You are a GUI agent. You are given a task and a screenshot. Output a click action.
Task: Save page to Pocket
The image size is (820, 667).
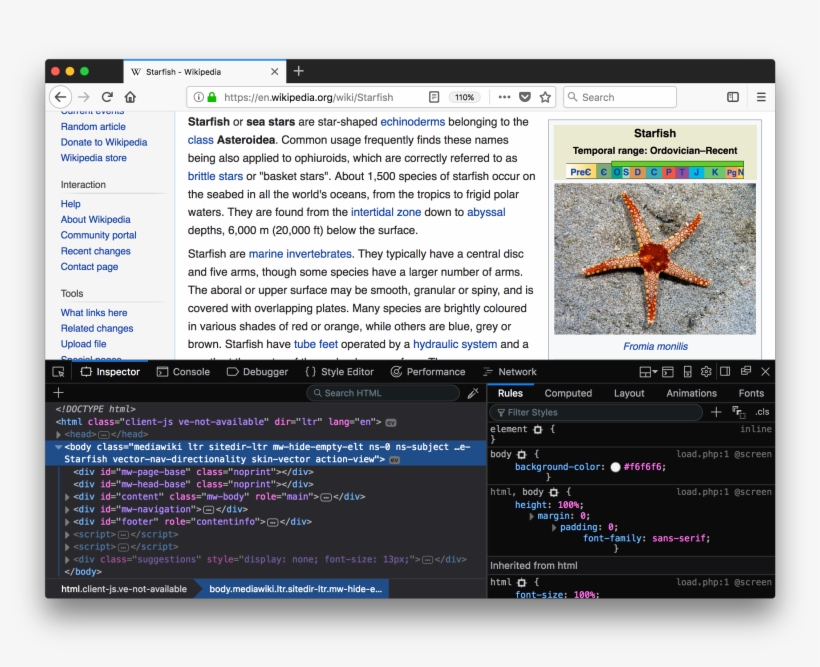click(x=525, y=97)
